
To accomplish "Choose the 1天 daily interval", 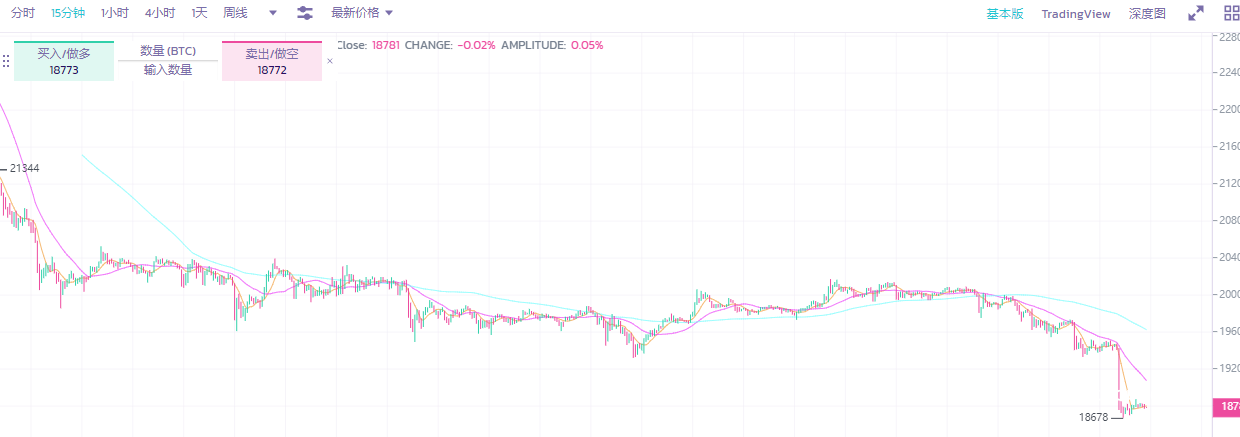I will click(x=200, y=13).
